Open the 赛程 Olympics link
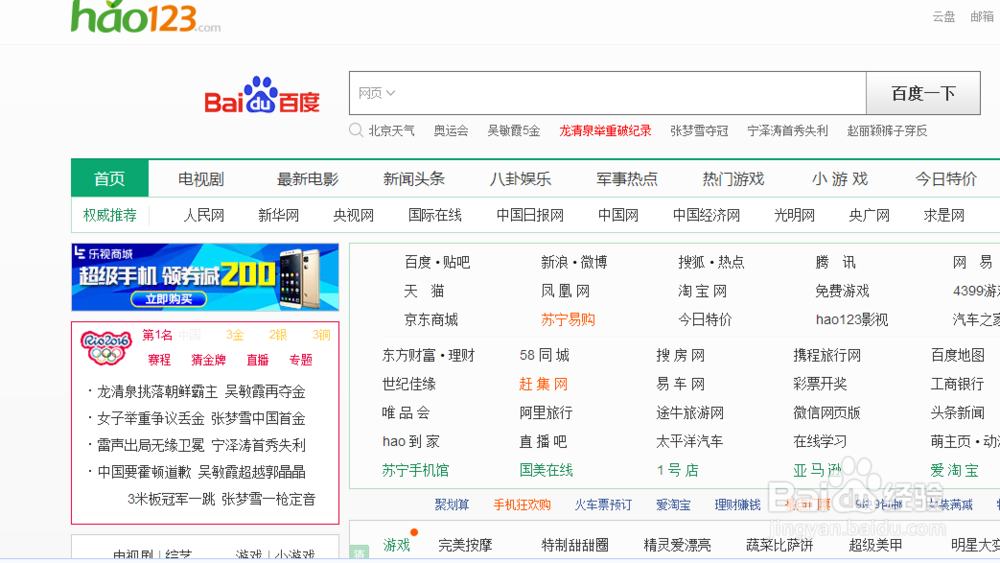 pyautogui.click(x=159, y=360)
